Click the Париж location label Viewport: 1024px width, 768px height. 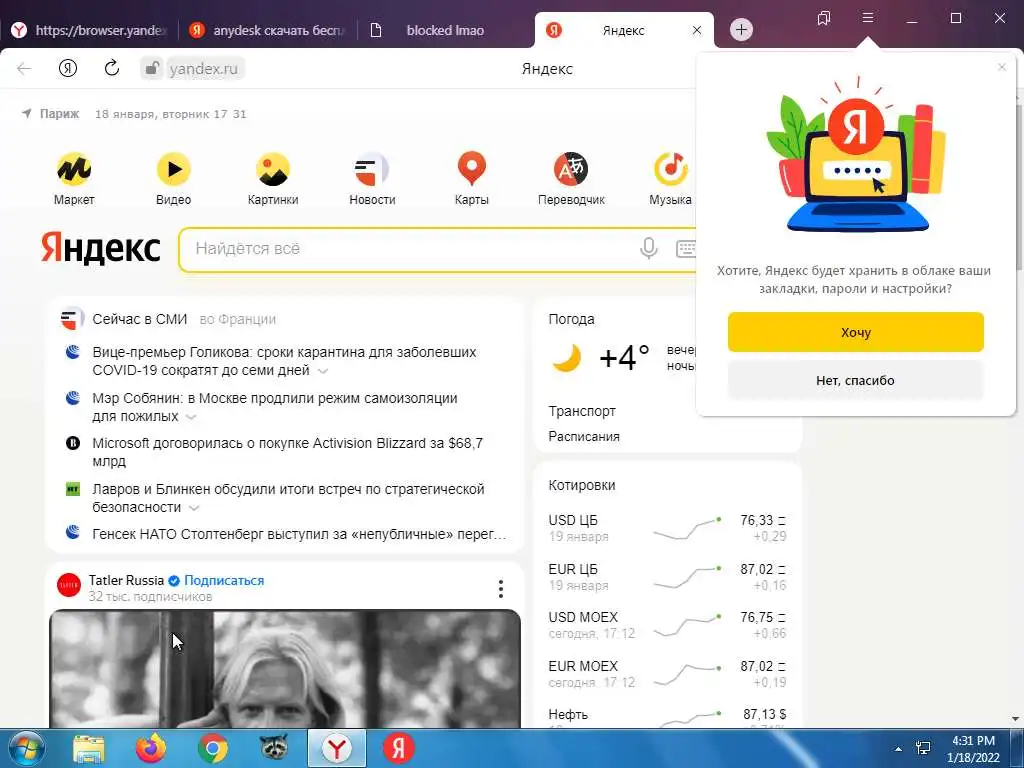coord(59,114)
